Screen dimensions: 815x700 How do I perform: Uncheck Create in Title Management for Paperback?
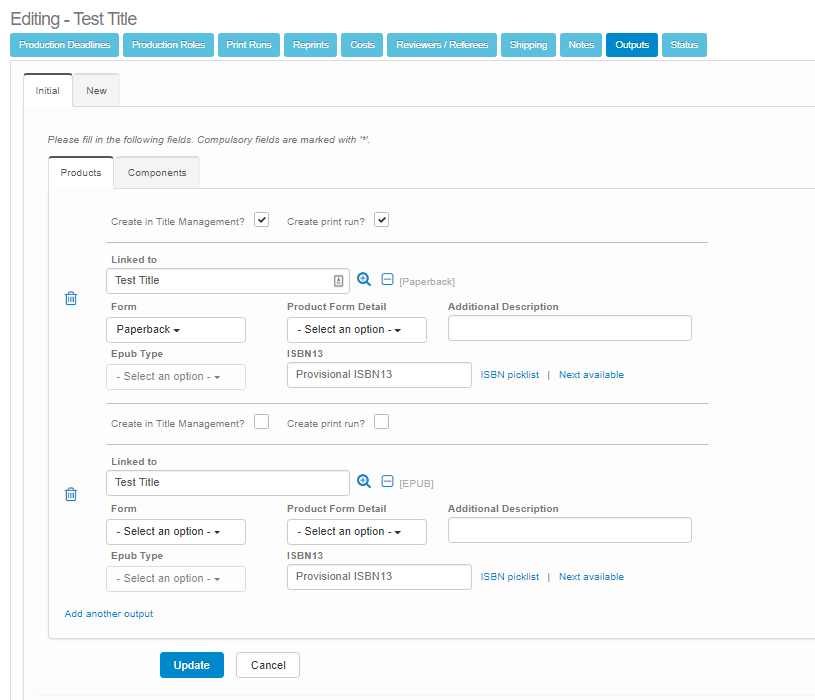tap(261, 220)
